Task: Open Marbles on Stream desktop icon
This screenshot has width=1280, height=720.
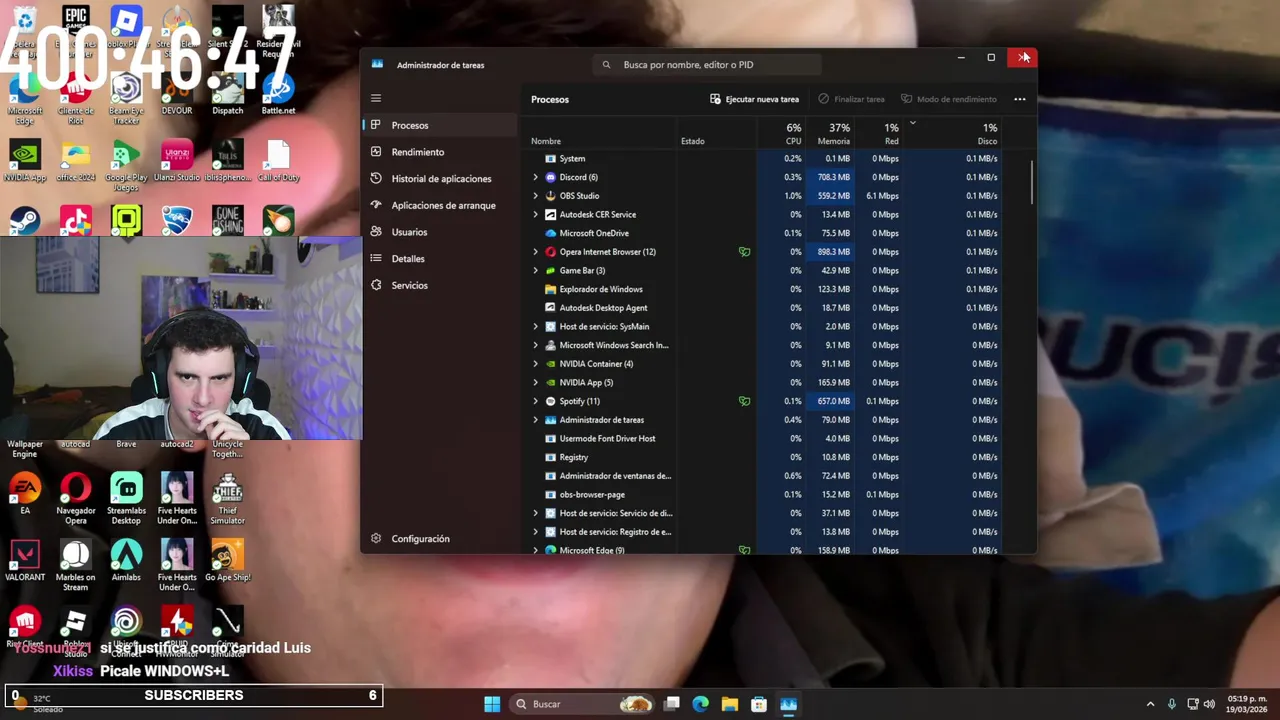Action: [x=76, y=566]
